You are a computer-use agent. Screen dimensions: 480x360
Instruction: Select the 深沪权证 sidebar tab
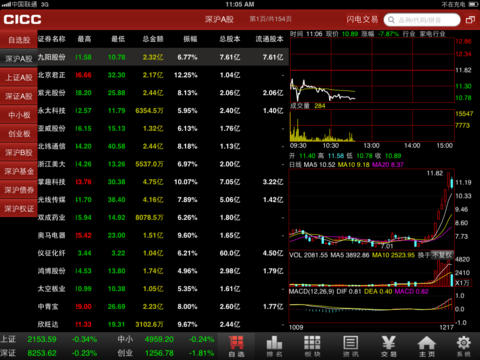pyautogui.click(x=19, y=209)
